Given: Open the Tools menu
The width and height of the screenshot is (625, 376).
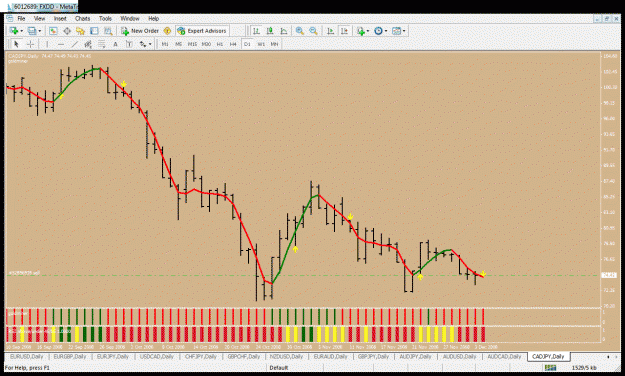Looking at the screenshot, I should point(105,18).
